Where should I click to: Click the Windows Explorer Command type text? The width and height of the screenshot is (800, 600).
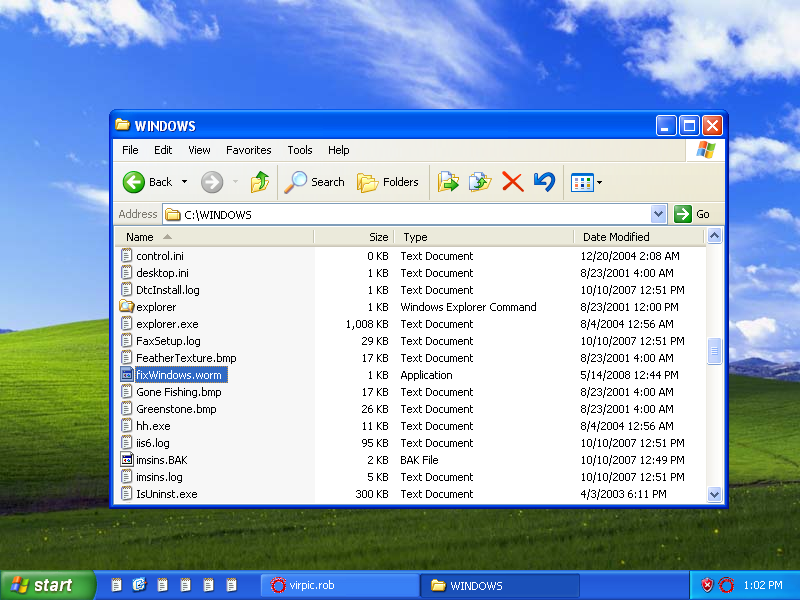[x=468, y=307]
